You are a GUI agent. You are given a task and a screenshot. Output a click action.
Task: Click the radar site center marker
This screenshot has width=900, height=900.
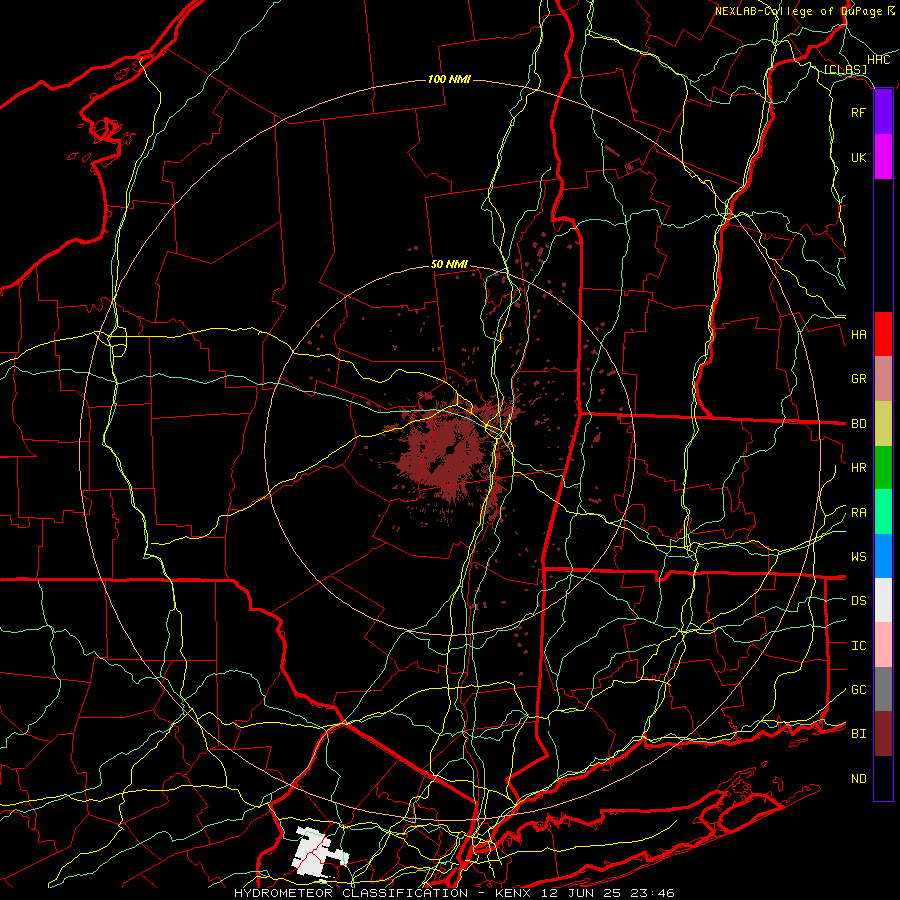tap(450, 451)
